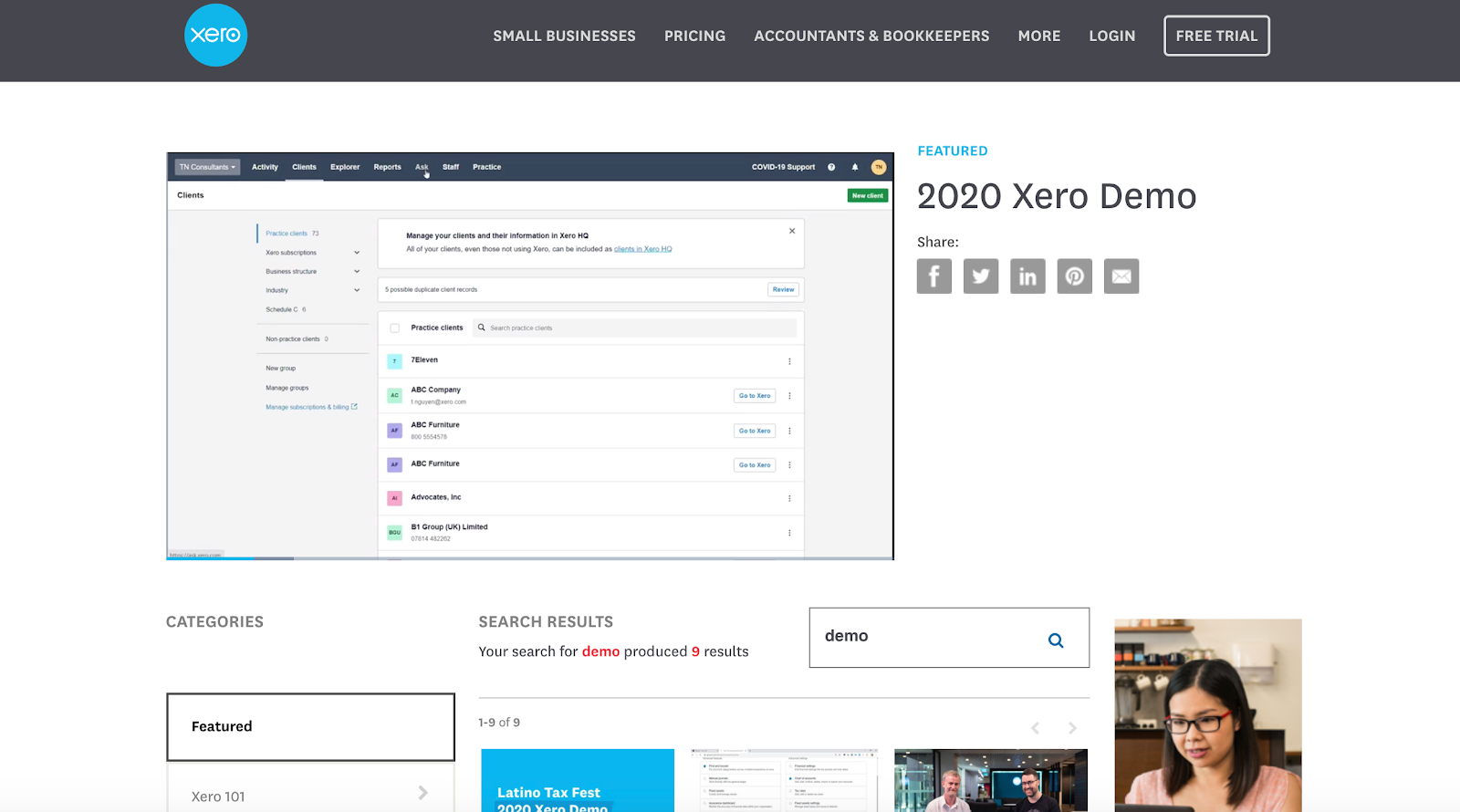Open Explorer tab in video
Screen dimensions: 1460x812
click(345, 167)
